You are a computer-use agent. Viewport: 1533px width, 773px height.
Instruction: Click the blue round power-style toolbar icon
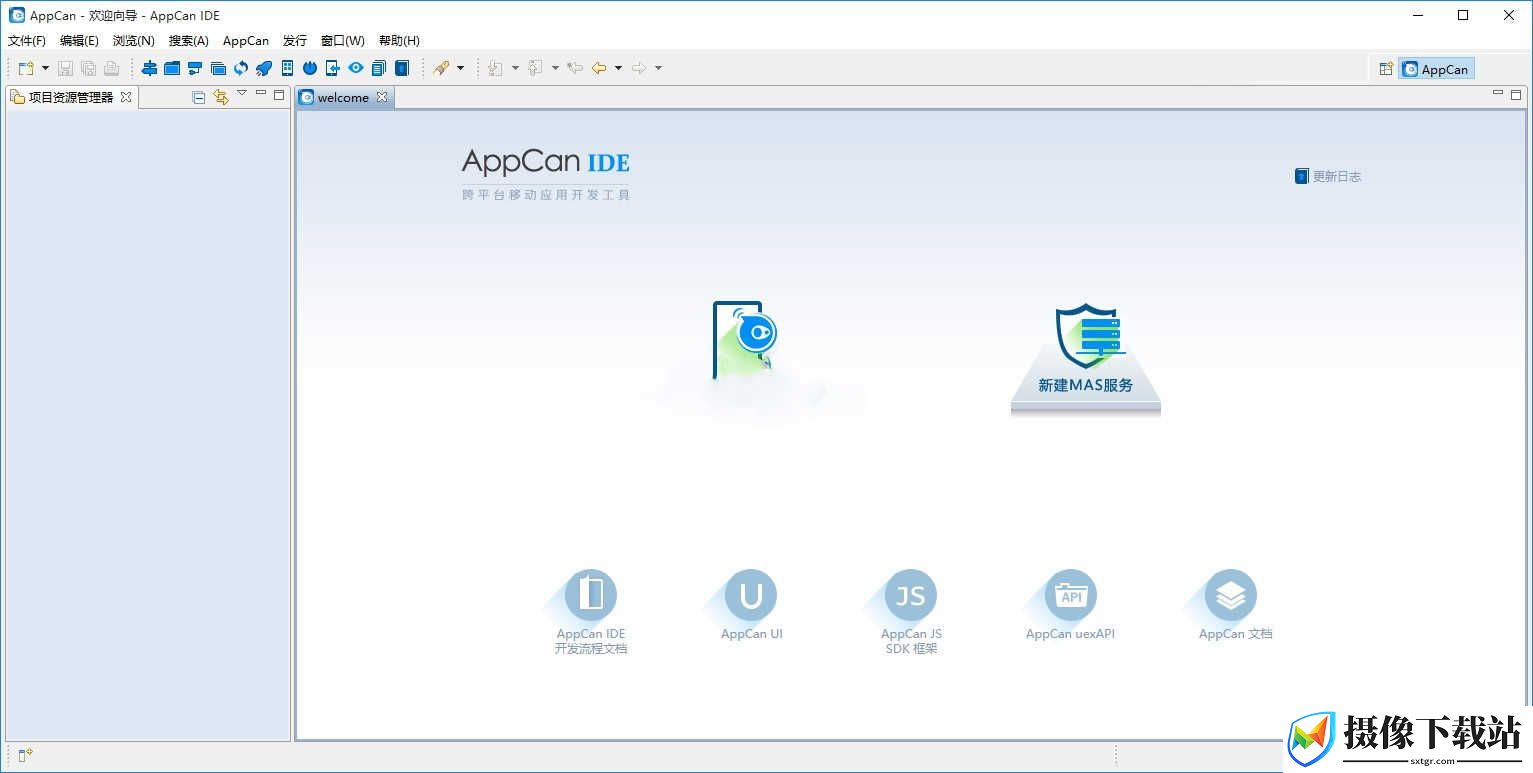pos(310,68)
